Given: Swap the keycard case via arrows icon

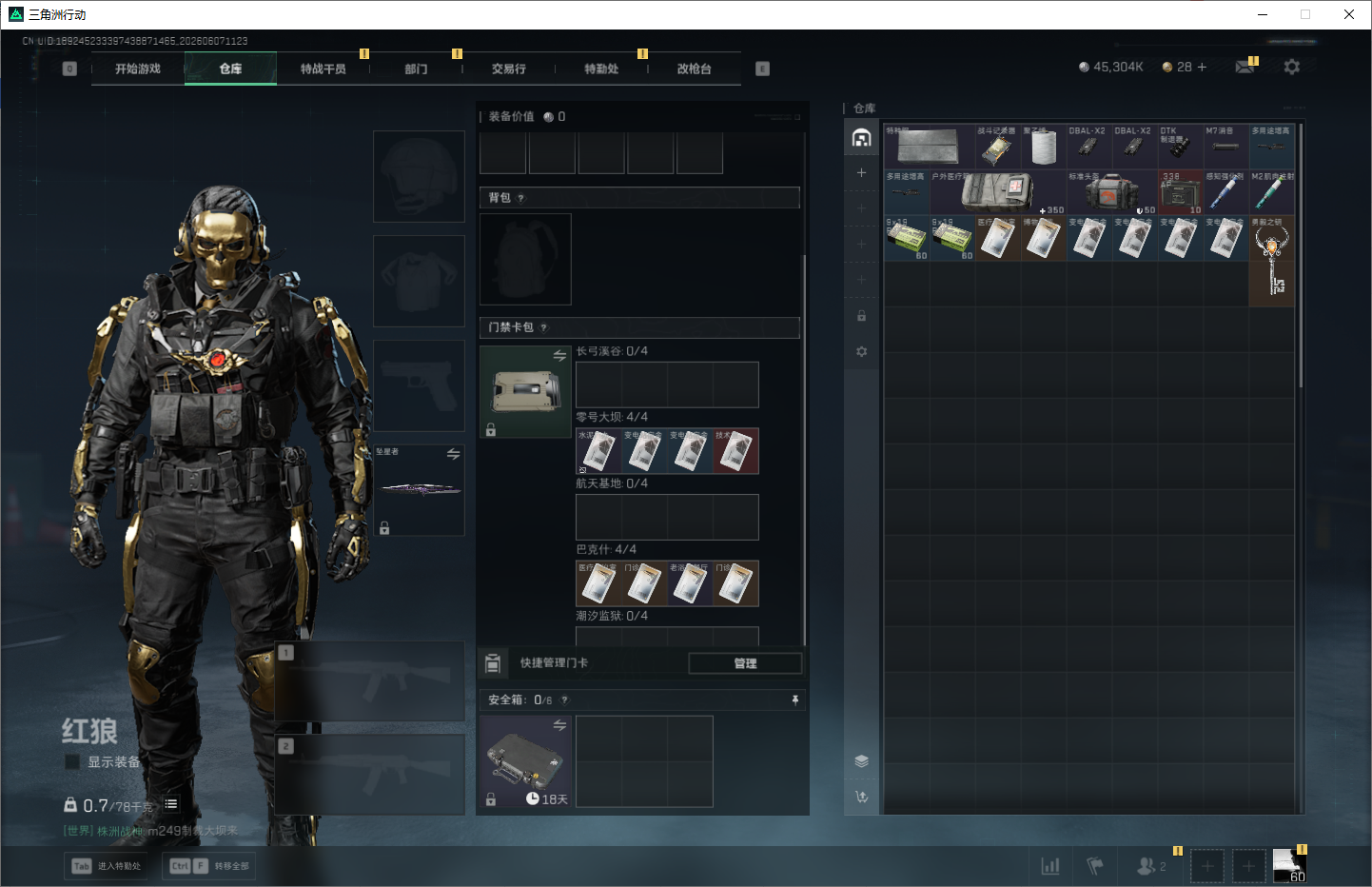Looking at the screenshot, I should [x=559, y=355].
